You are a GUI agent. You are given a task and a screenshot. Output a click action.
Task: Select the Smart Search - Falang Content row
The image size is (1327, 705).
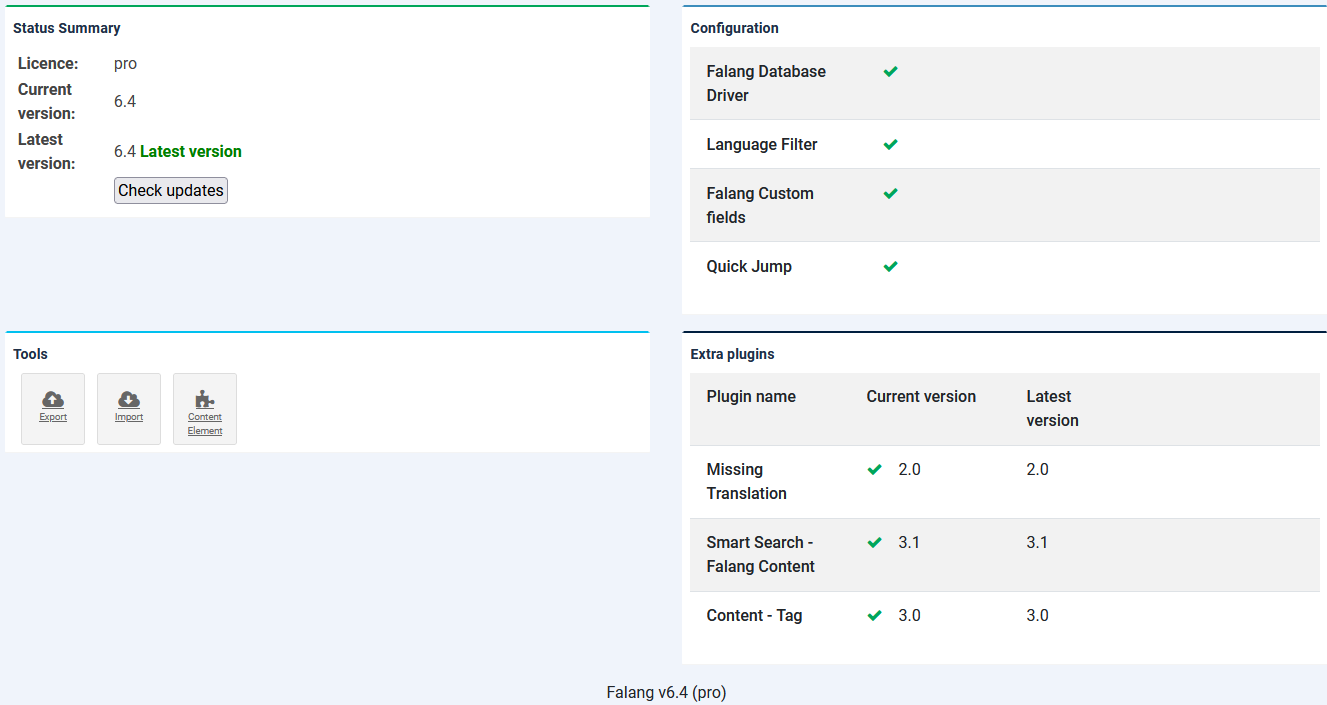760,555
